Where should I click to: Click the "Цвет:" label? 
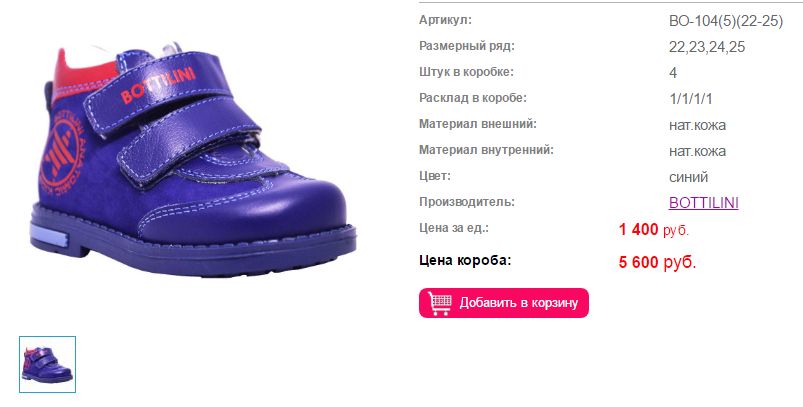click(x=435, y=176)
